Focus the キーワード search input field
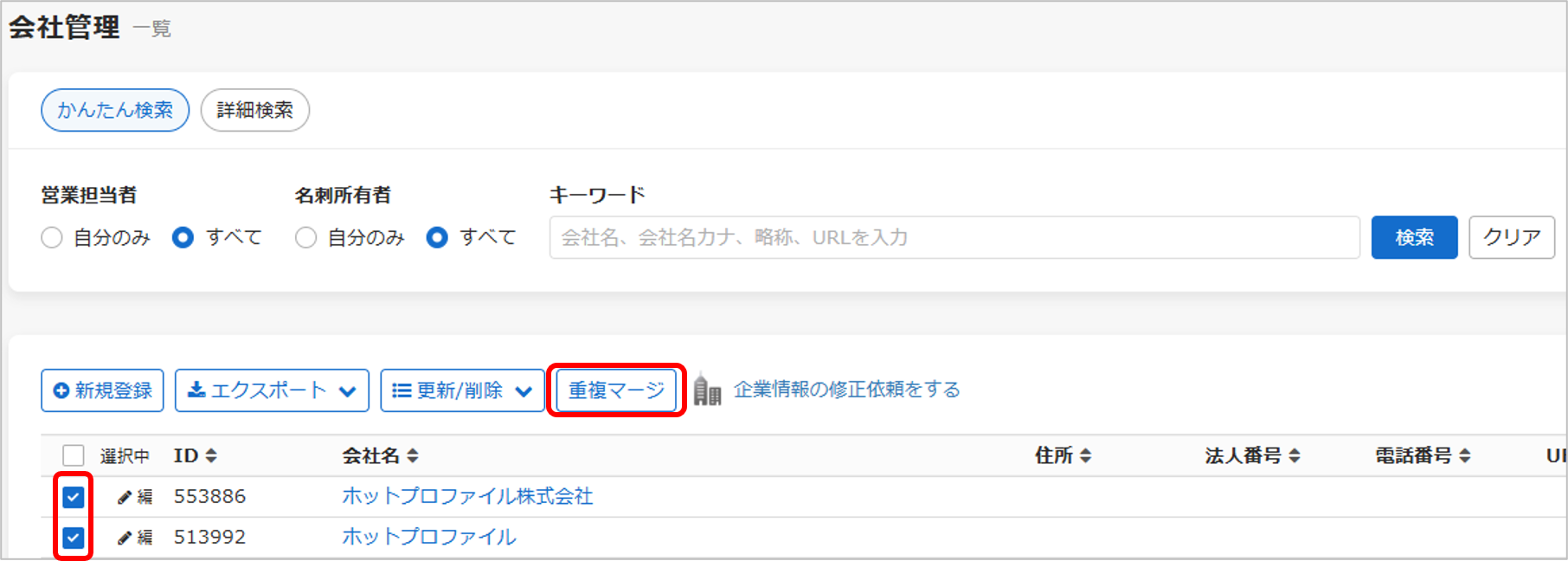This screenshot has width=1568, height=561. point(954,237)
